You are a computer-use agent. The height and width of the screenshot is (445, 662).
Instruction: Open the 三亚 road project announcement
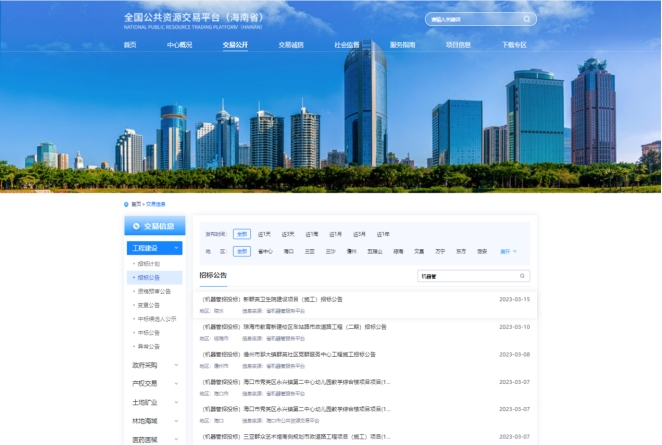click(x=297, y=437)
